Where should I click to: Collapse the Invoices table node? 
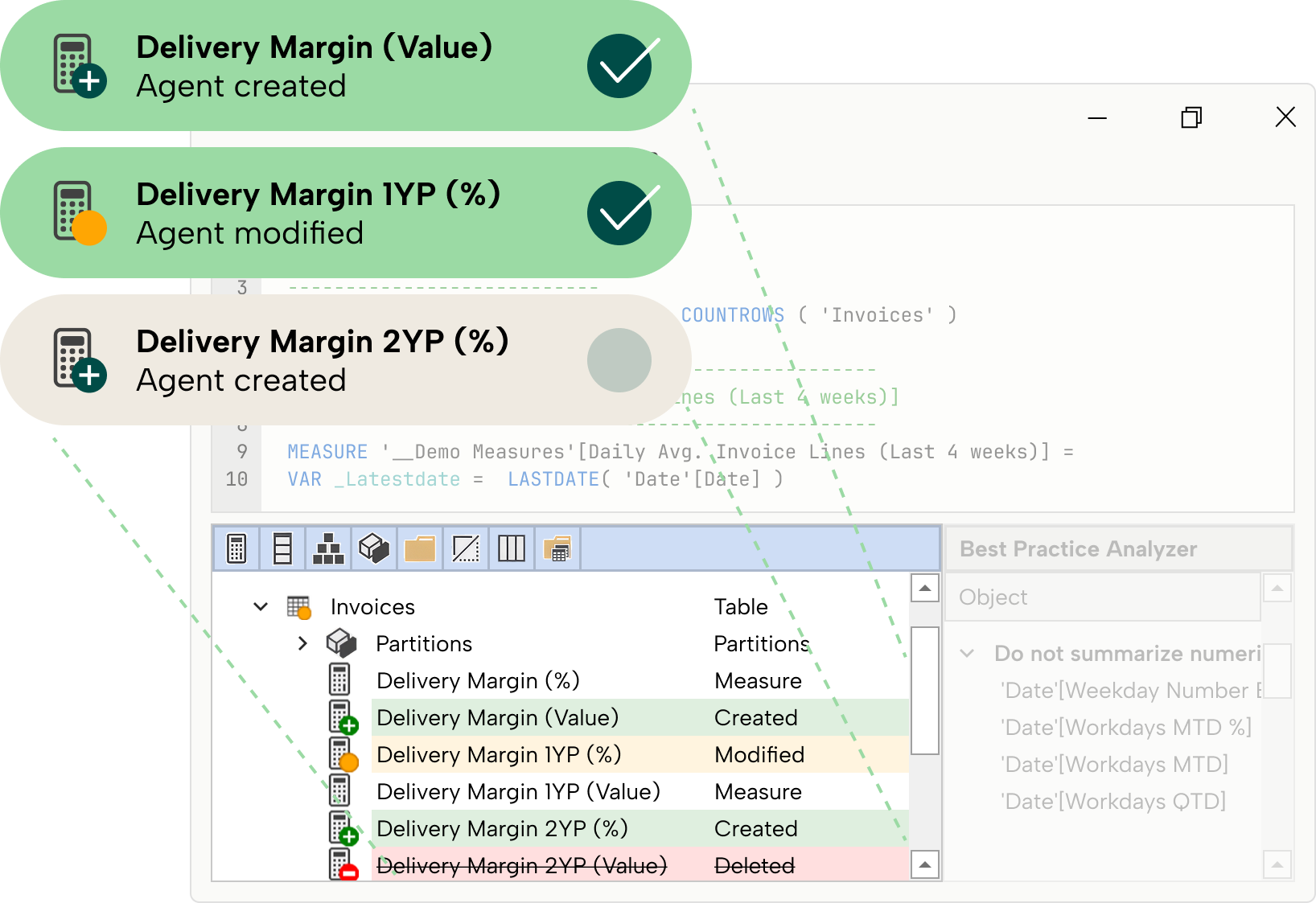point(260,606)
